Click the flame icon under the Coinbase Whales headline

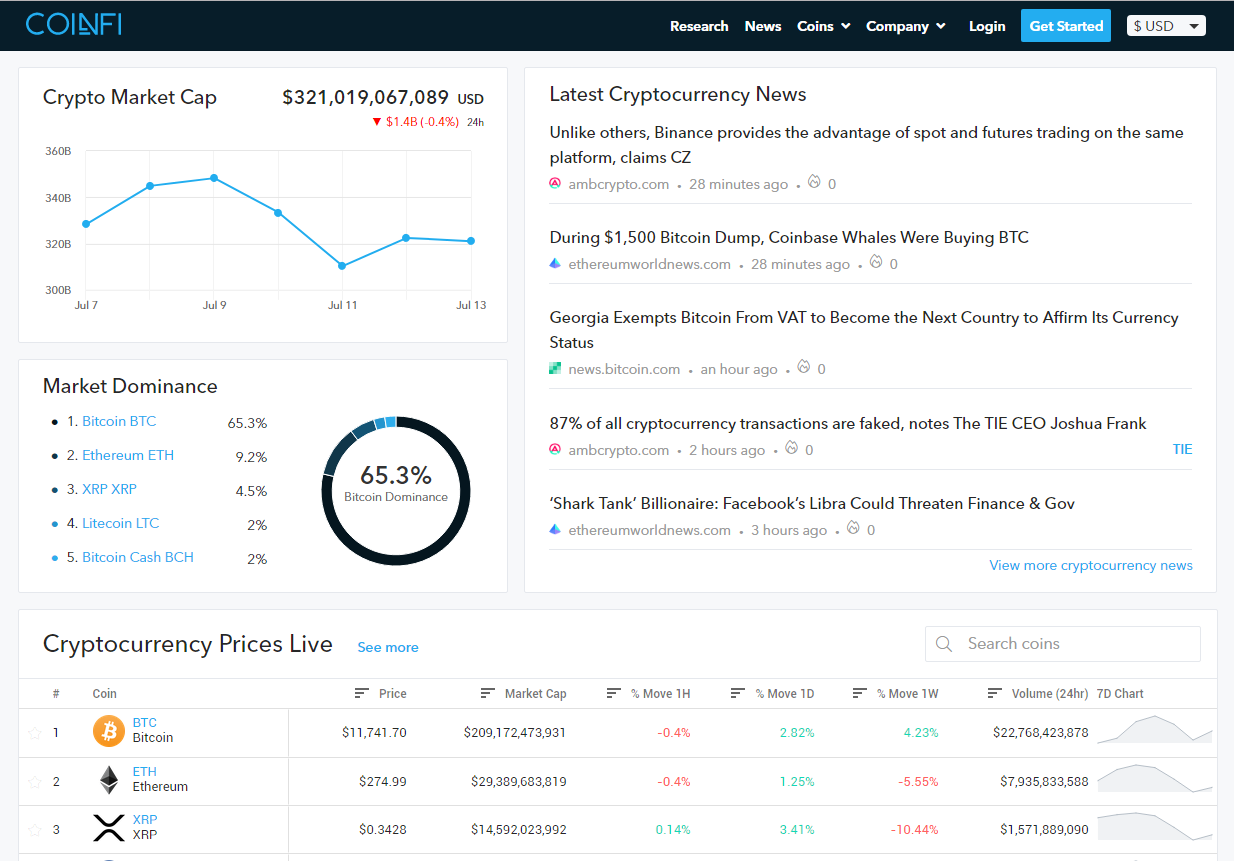point(876,262)
